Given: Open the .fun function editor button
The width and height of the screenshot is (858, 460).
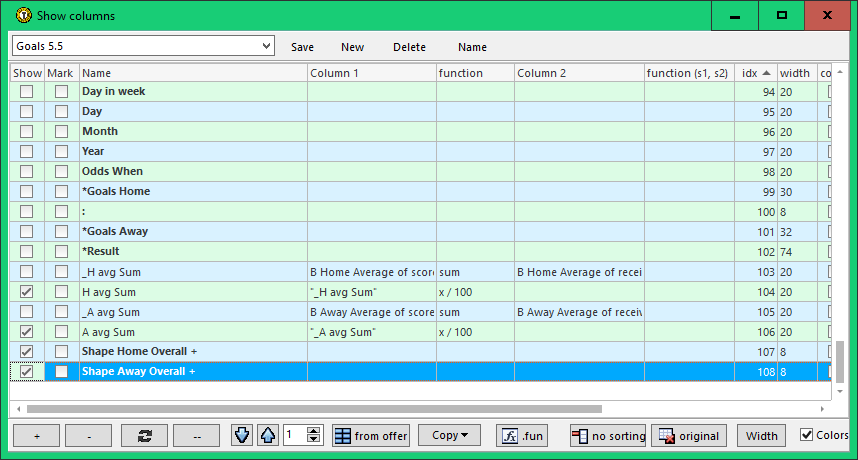Looking at the screenshot, I should (x=523, y=436).
